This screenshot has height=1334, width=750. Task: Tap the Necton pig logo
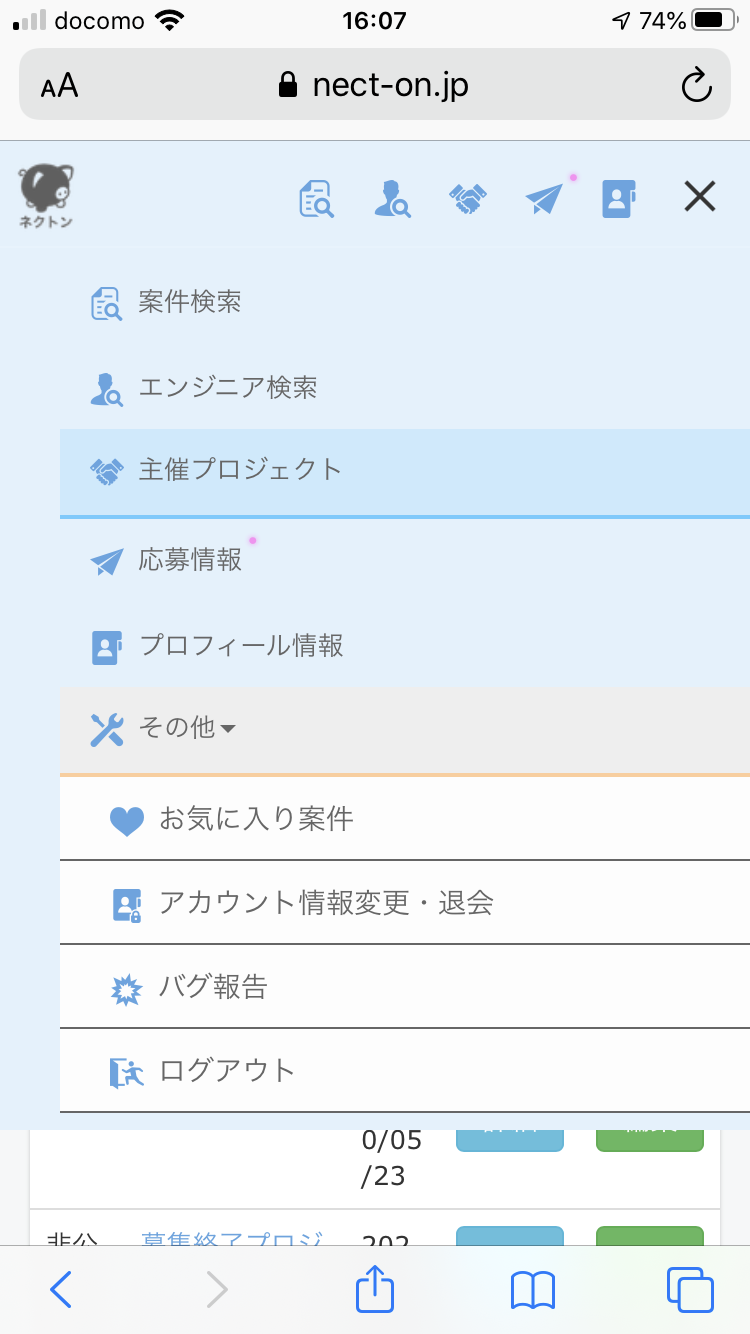point(46,196)
